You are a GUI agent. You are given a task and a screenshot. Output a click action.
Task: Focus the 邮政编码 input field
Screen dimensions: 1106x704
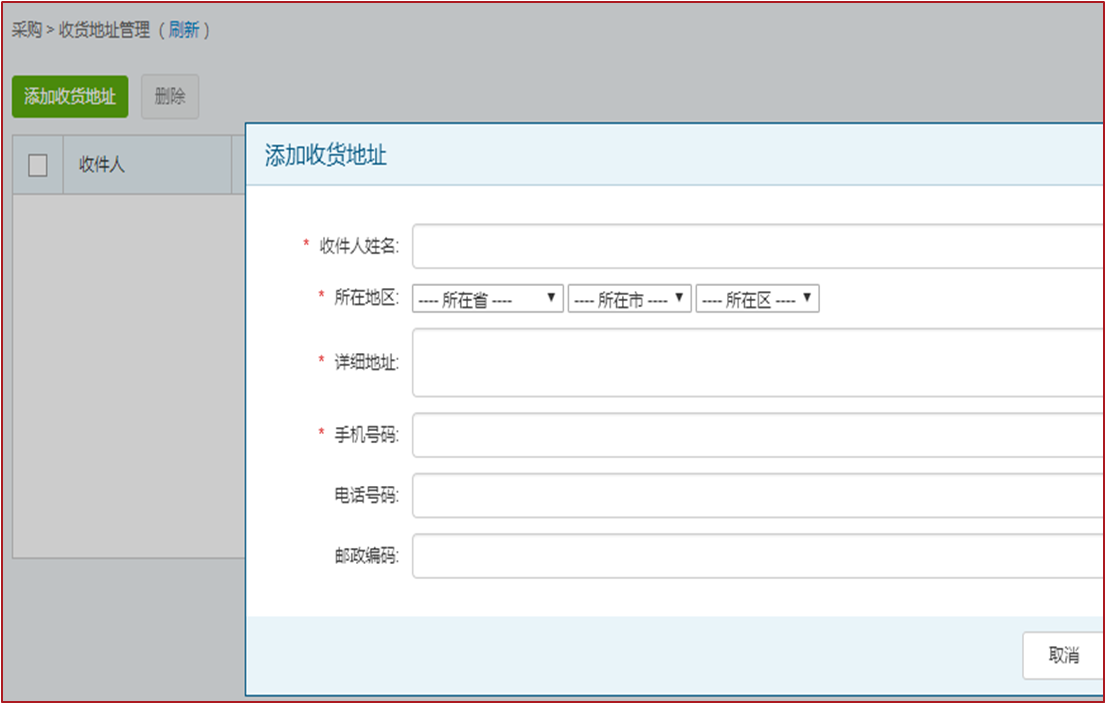[758, 556]
